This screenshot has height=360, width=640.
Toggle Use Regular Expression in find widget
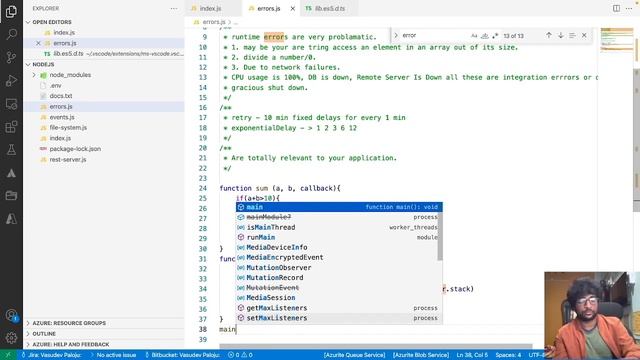click(495, 36)
